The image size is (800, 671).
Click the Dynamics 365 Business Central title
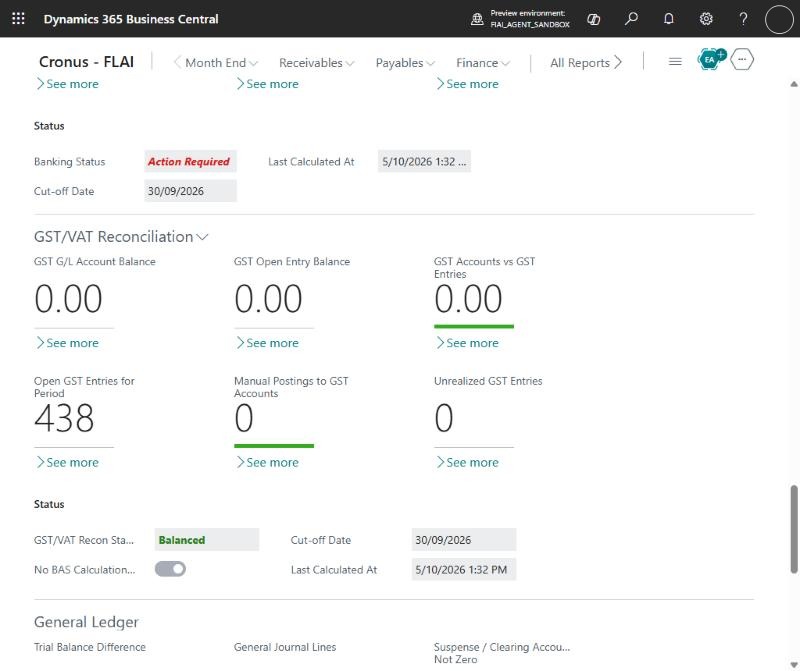pyautogui.click(x=131, y=19)
